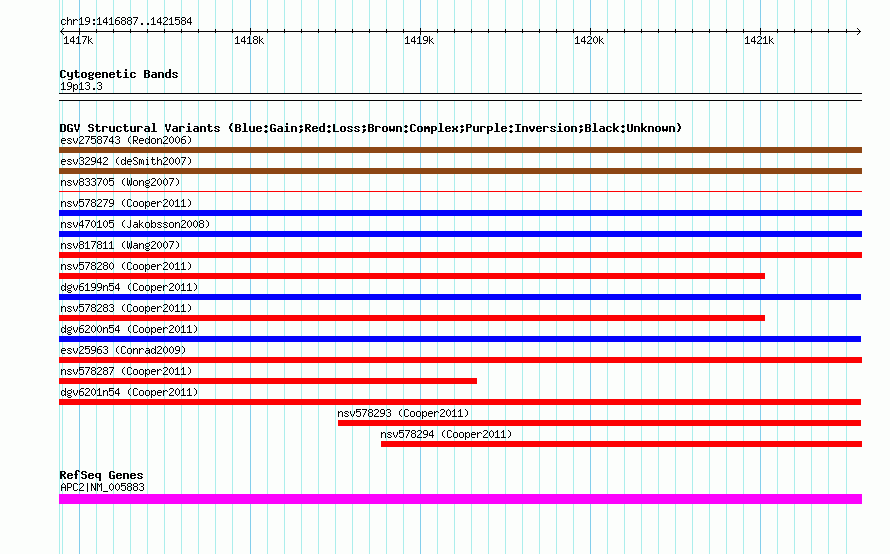Click the Cytogenetic Bands track title
The image size is (890, 554).
pyautogui.click(x=119, y=74)
